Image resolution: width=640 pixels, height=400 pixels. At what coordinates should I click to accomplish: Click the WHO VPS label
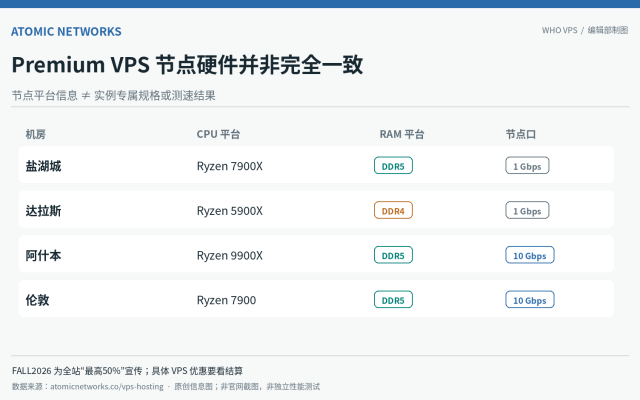pos(559,30)
